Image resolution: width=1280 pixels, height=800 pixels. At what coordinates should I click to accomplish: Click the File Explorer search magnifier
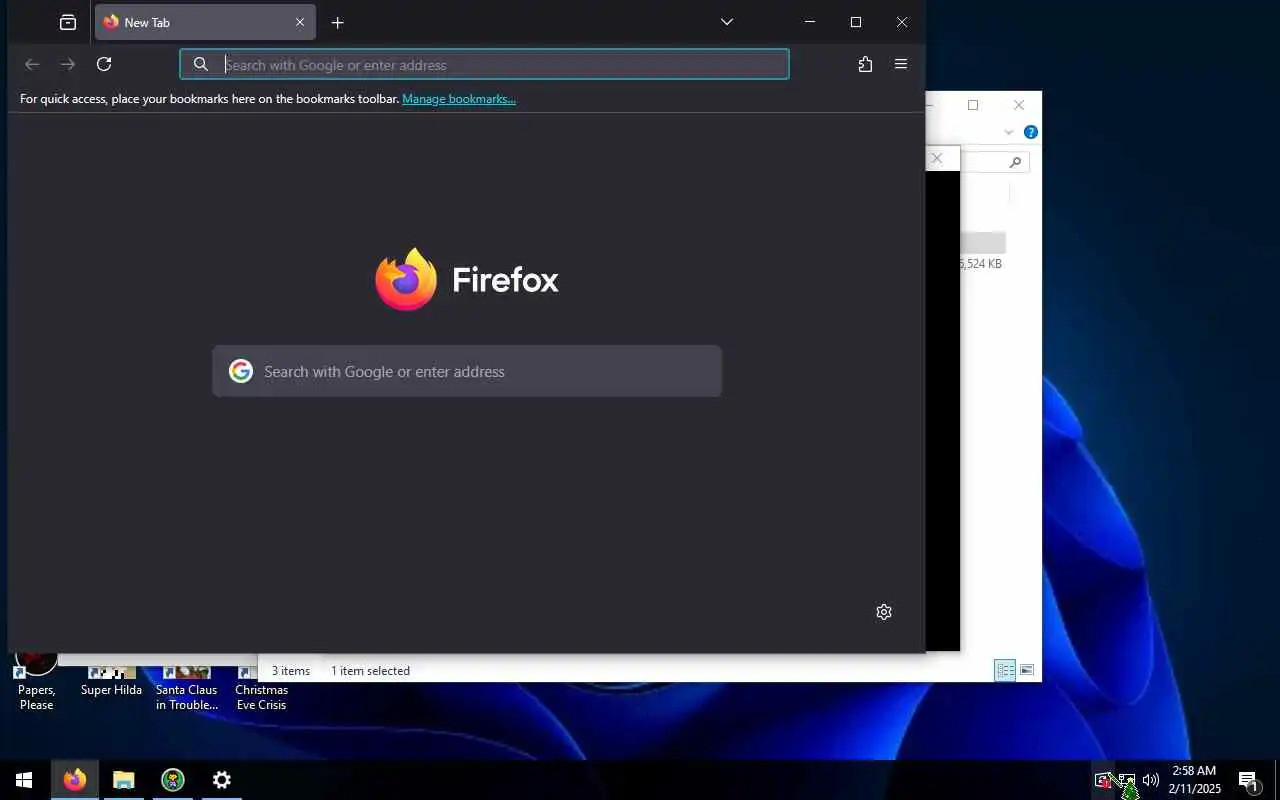click(1015, 162)
